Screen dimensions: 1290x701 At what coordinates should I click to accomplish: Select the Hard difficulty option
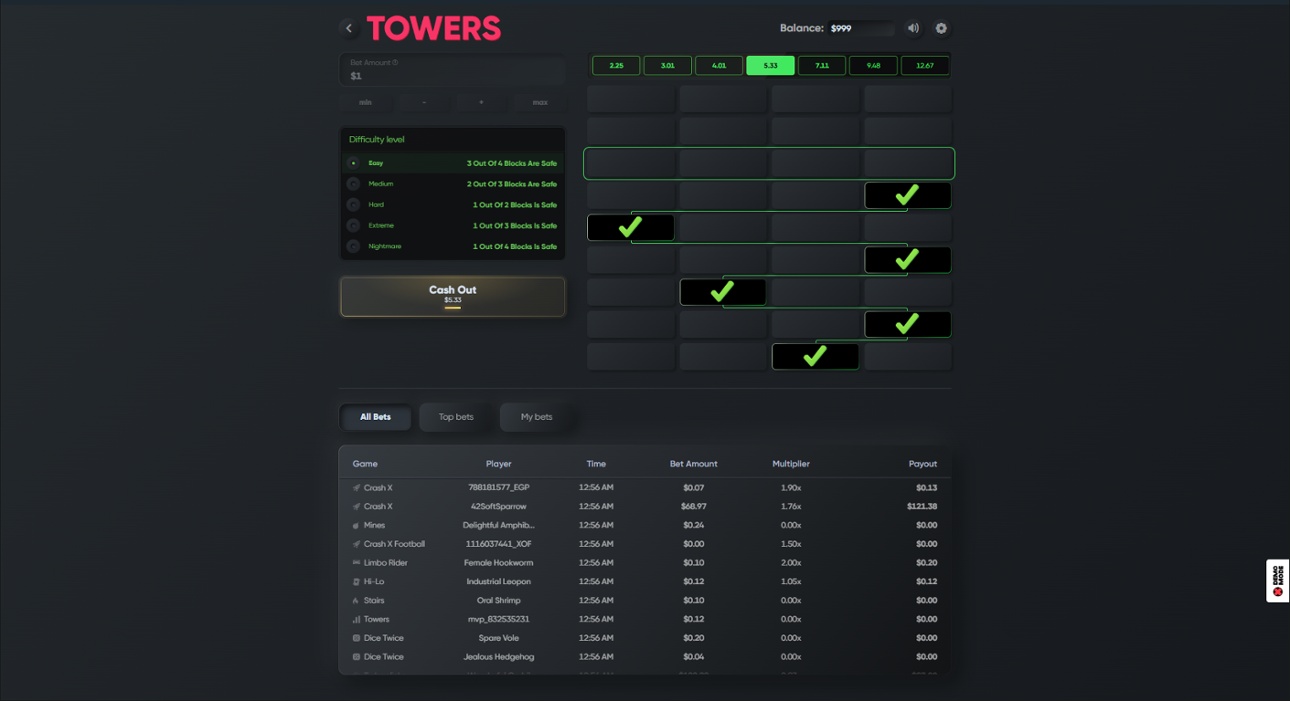(x=353, y=204)
